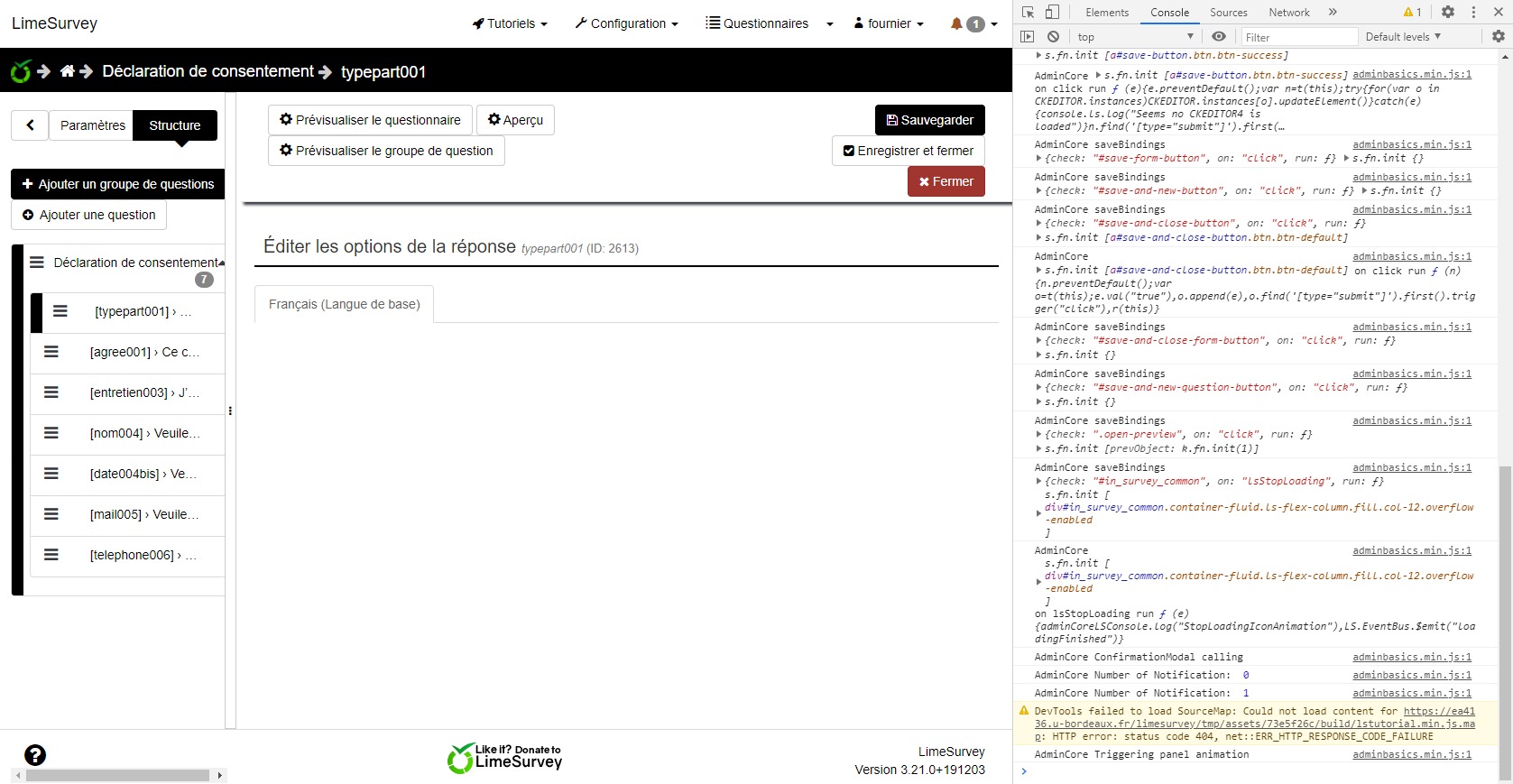Image resolution: width=1513 pixels, height=784 pixels.
Task: Toggle the console sidebar panel icon
Action: (1028, 36)
